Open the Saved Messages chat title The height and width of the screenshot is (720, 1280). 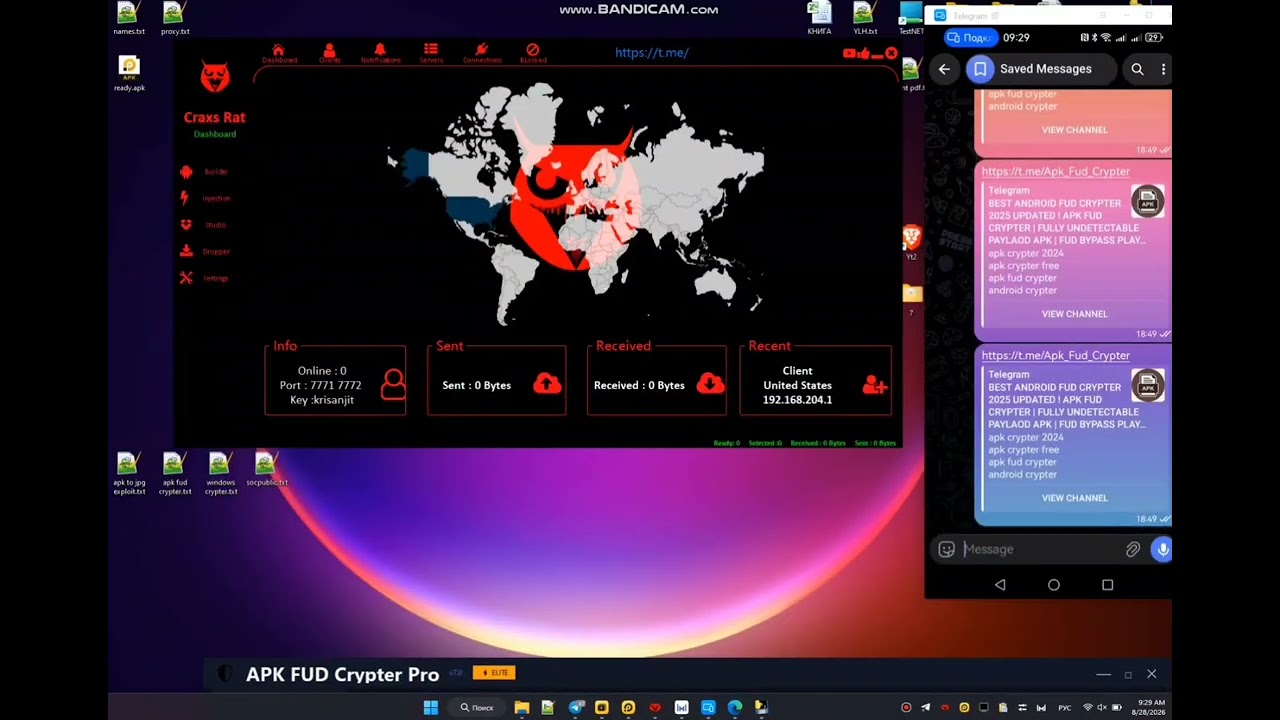1046,69
